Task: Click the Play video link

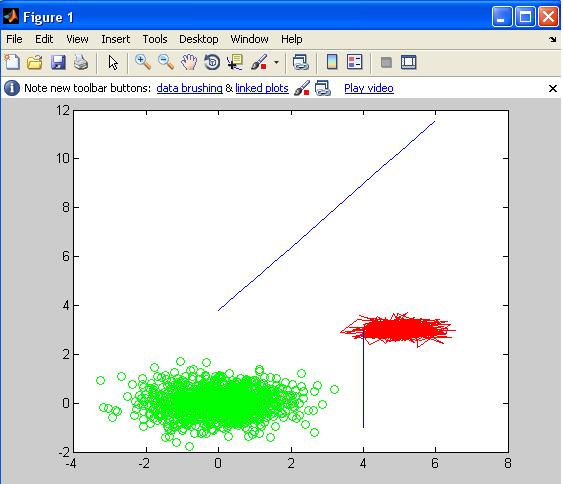Action: [369, 88]
